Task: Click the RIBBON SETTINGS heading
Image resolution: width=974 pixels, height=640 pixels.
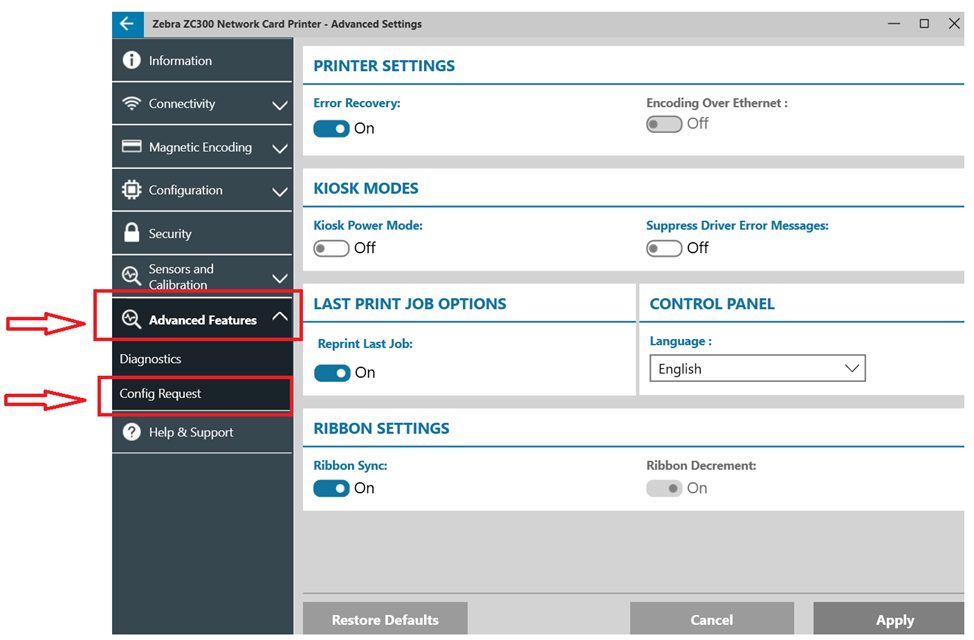Action: click(381, 429)
